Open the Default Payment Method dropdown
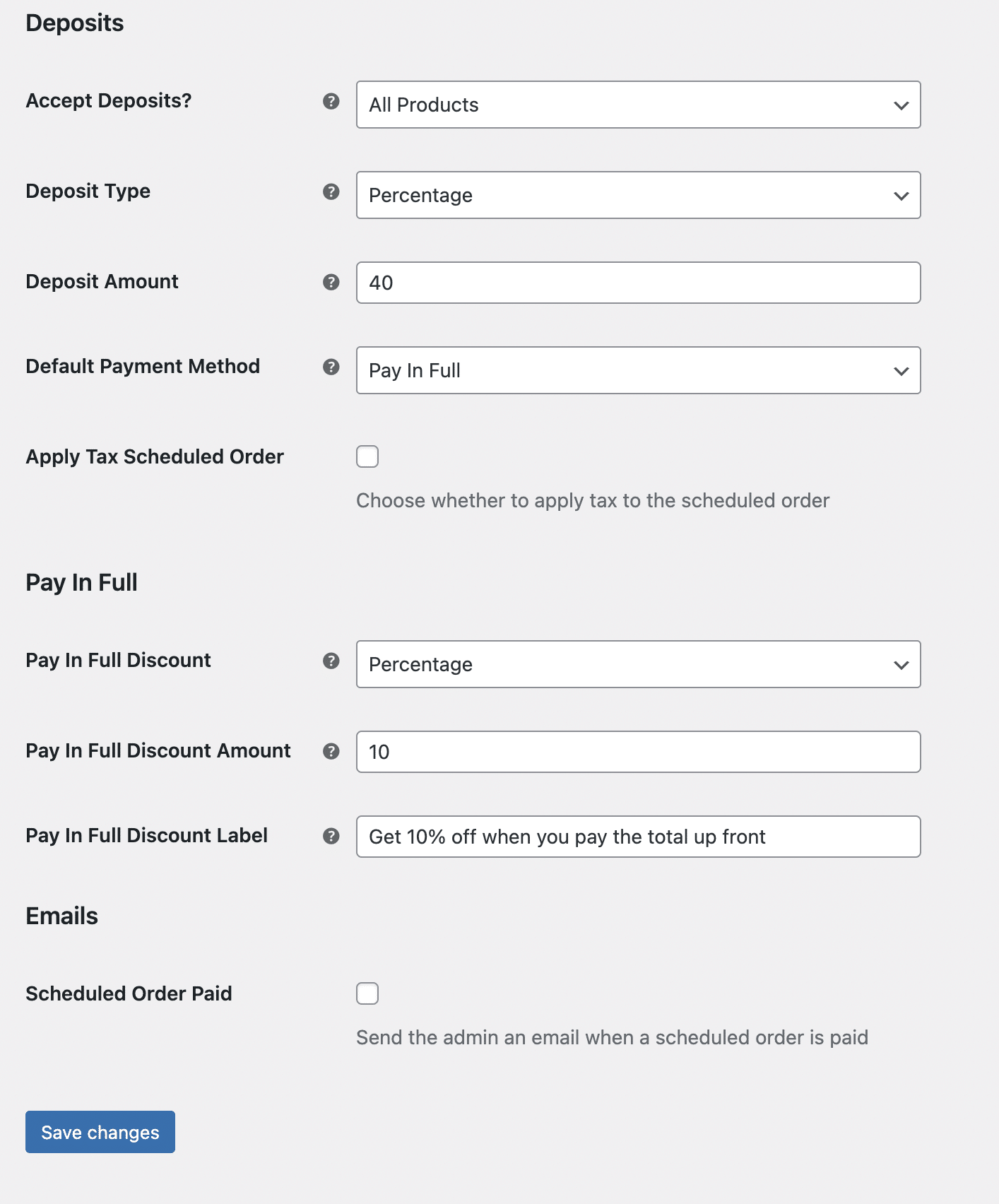The height and width of the screenshot is (1204, 999). [638, 370]
